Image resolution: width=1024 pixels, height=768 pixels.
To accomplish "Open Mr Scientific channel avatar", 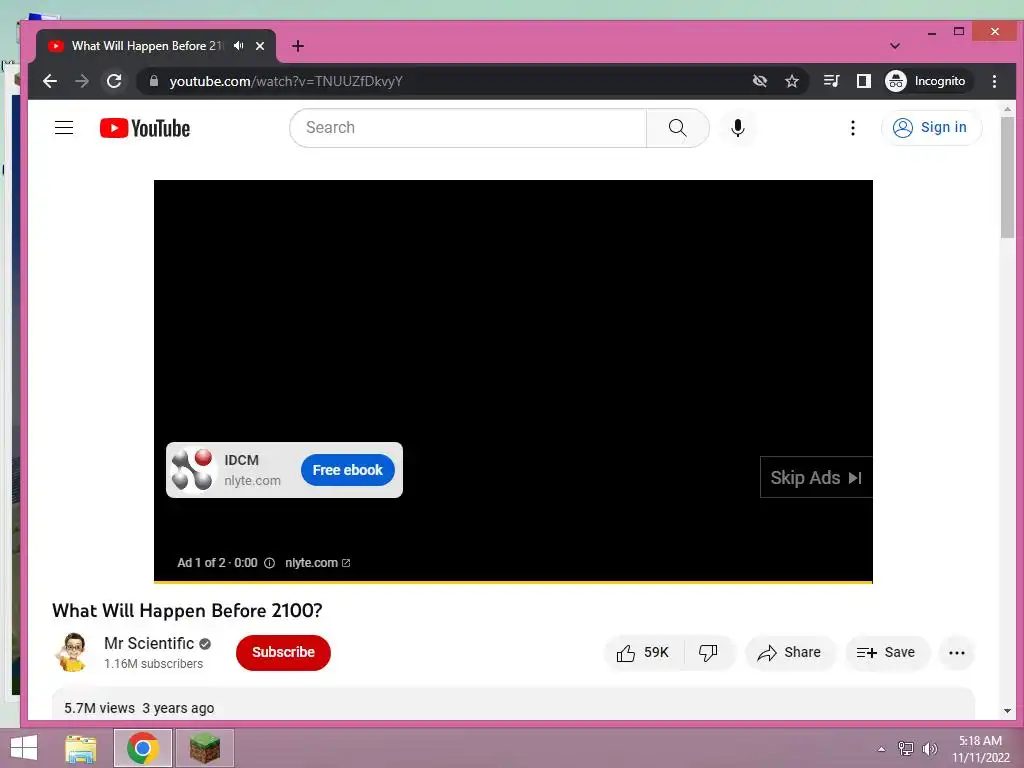I will 73,652.
